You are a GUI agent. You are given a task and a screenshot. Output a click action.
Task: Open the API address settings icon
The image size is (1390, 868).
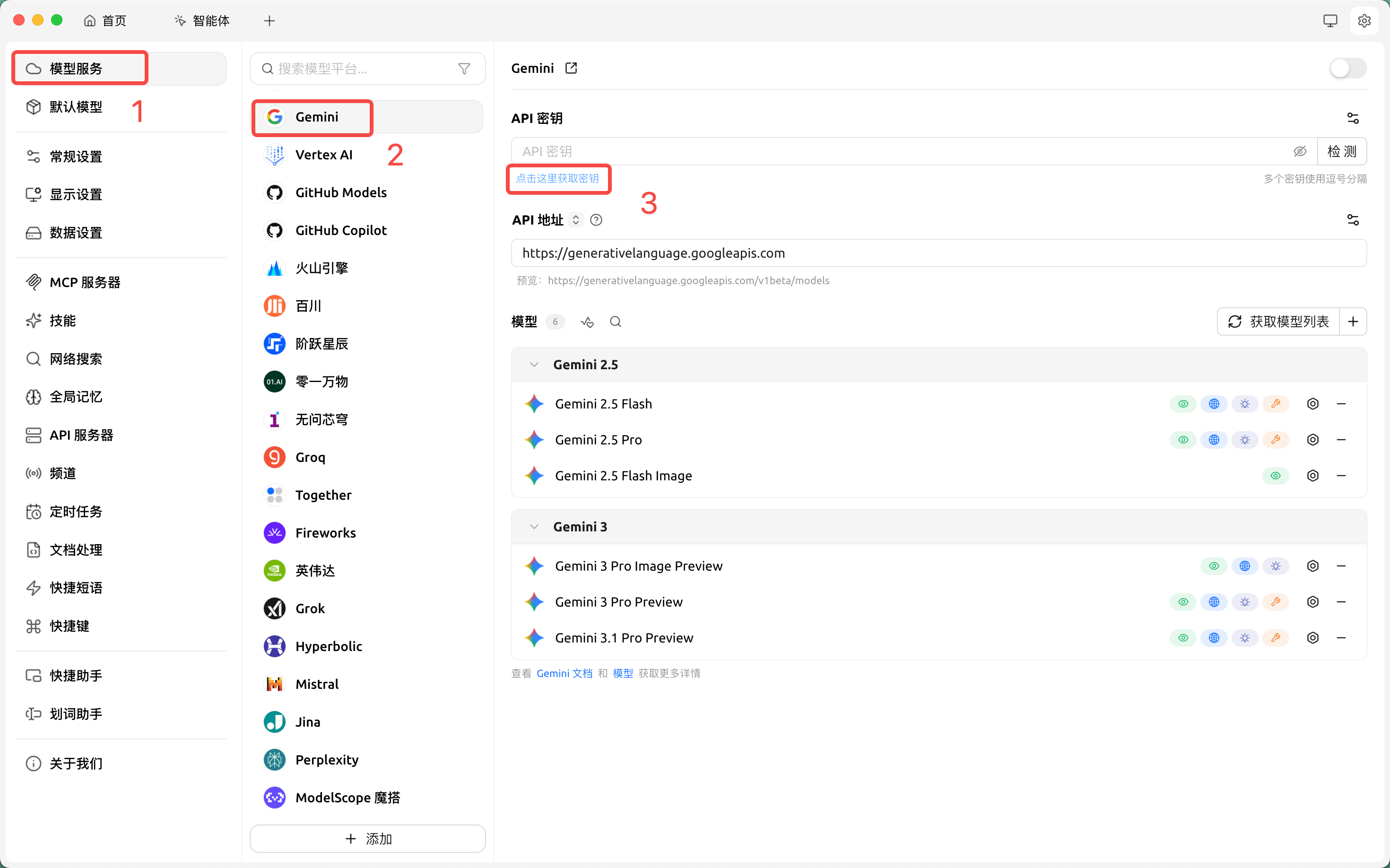tap(1353, 220)
